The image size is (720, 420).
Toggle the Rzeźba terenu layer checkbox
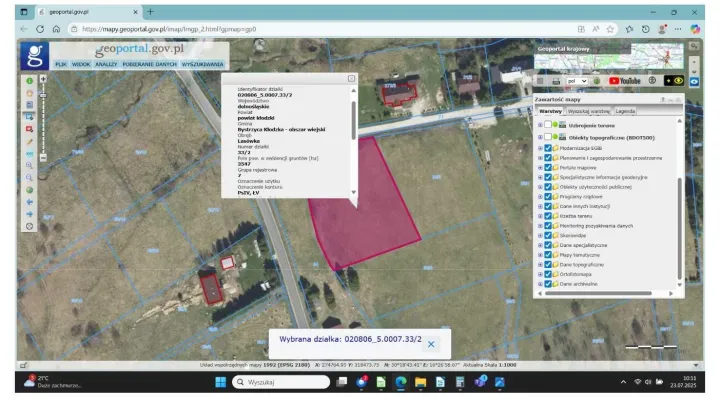(548, 215)
